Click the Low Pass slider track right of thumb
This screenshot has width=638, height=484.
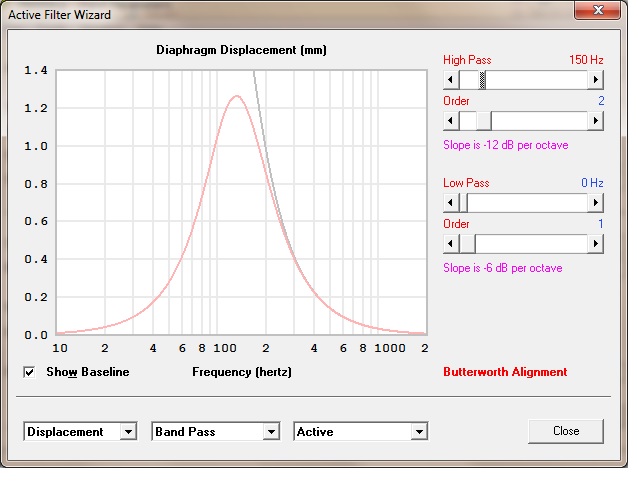528,203
